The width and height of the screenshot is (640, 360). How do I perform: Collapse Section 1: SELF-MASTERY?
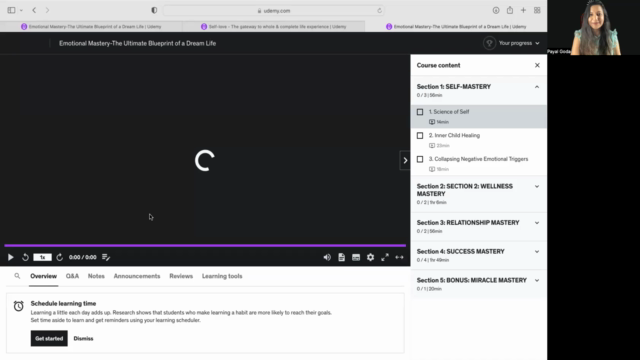tap(537, 87)
